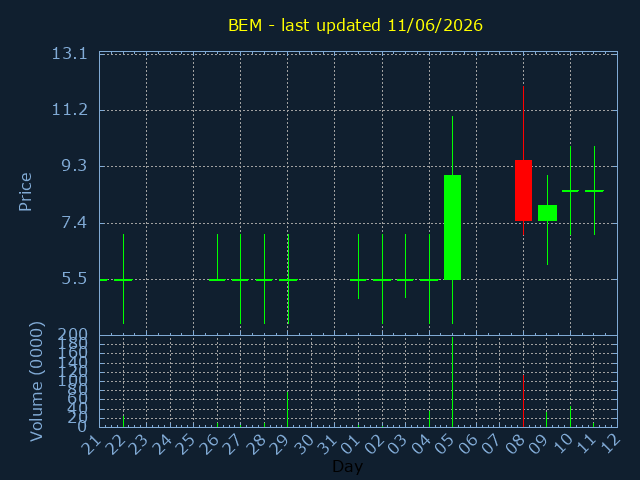Select day label 01 on x-axis
Viewport: 640px width, 480px height.
pyautogui.click(x=350, y=445)
